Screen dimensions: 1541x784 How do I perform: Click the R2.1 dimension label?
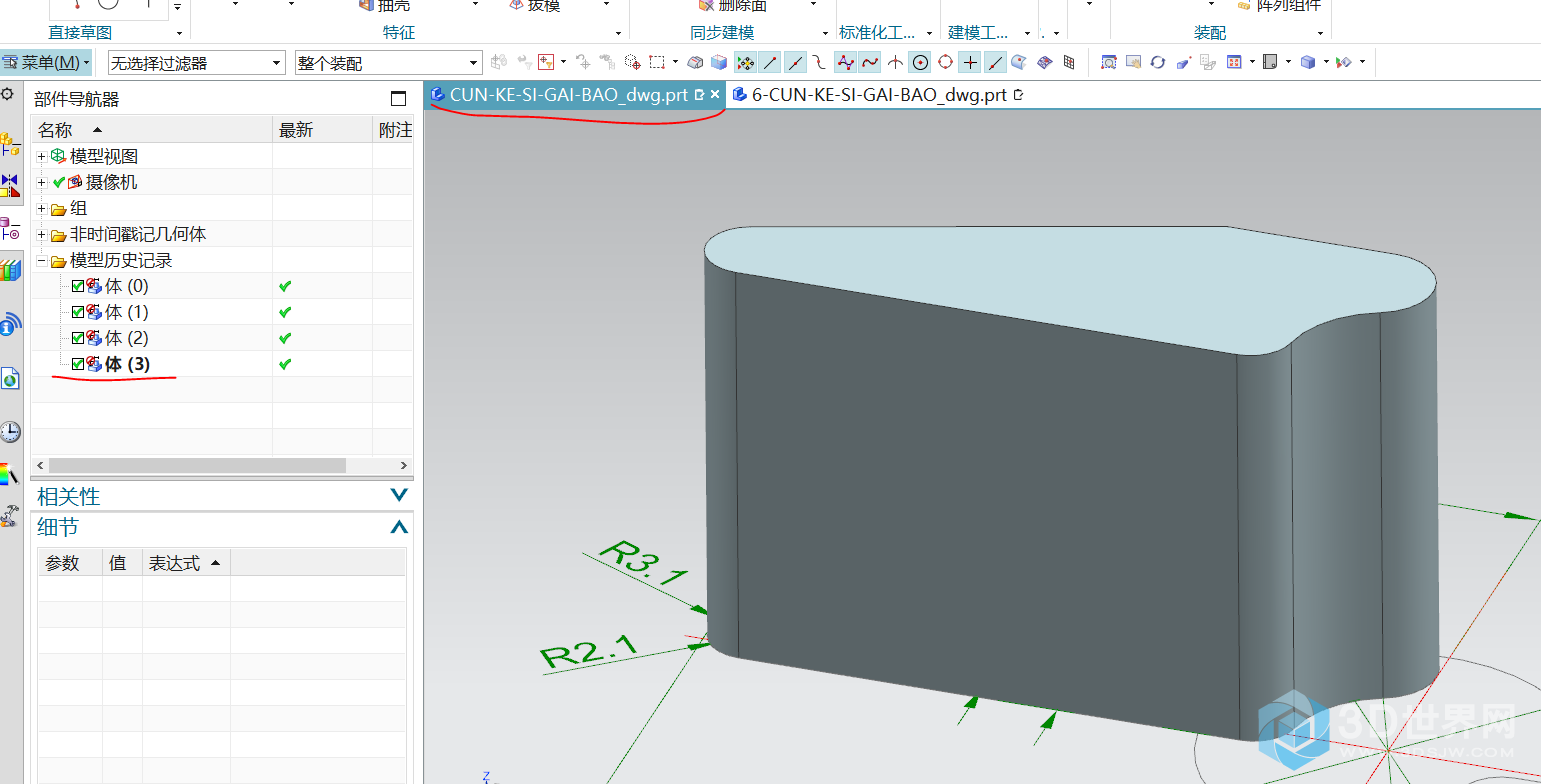click(590, 651)
